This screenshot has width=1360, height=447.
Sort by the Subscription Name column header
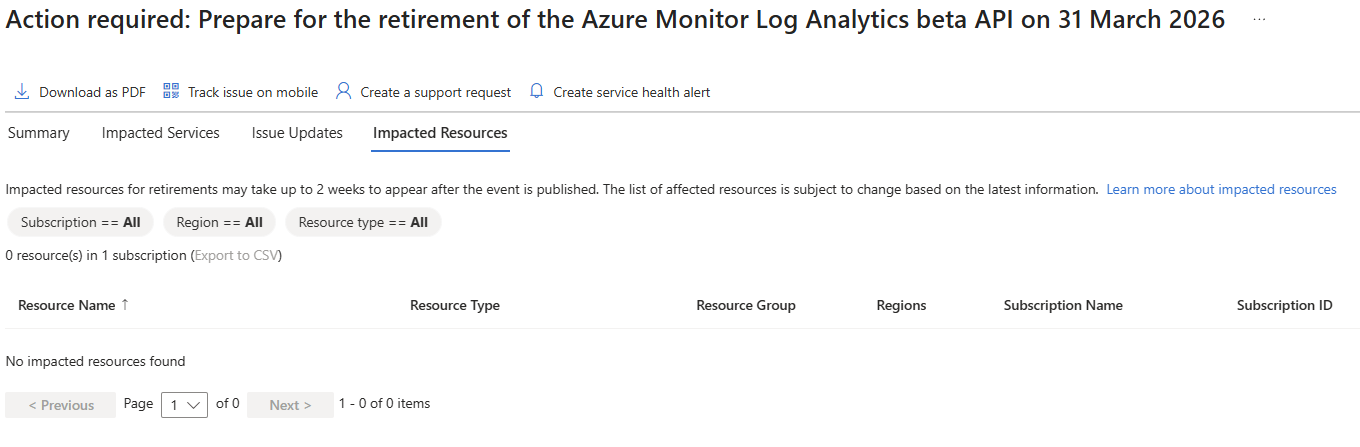pyautogui.click(x=1062, y=305)
